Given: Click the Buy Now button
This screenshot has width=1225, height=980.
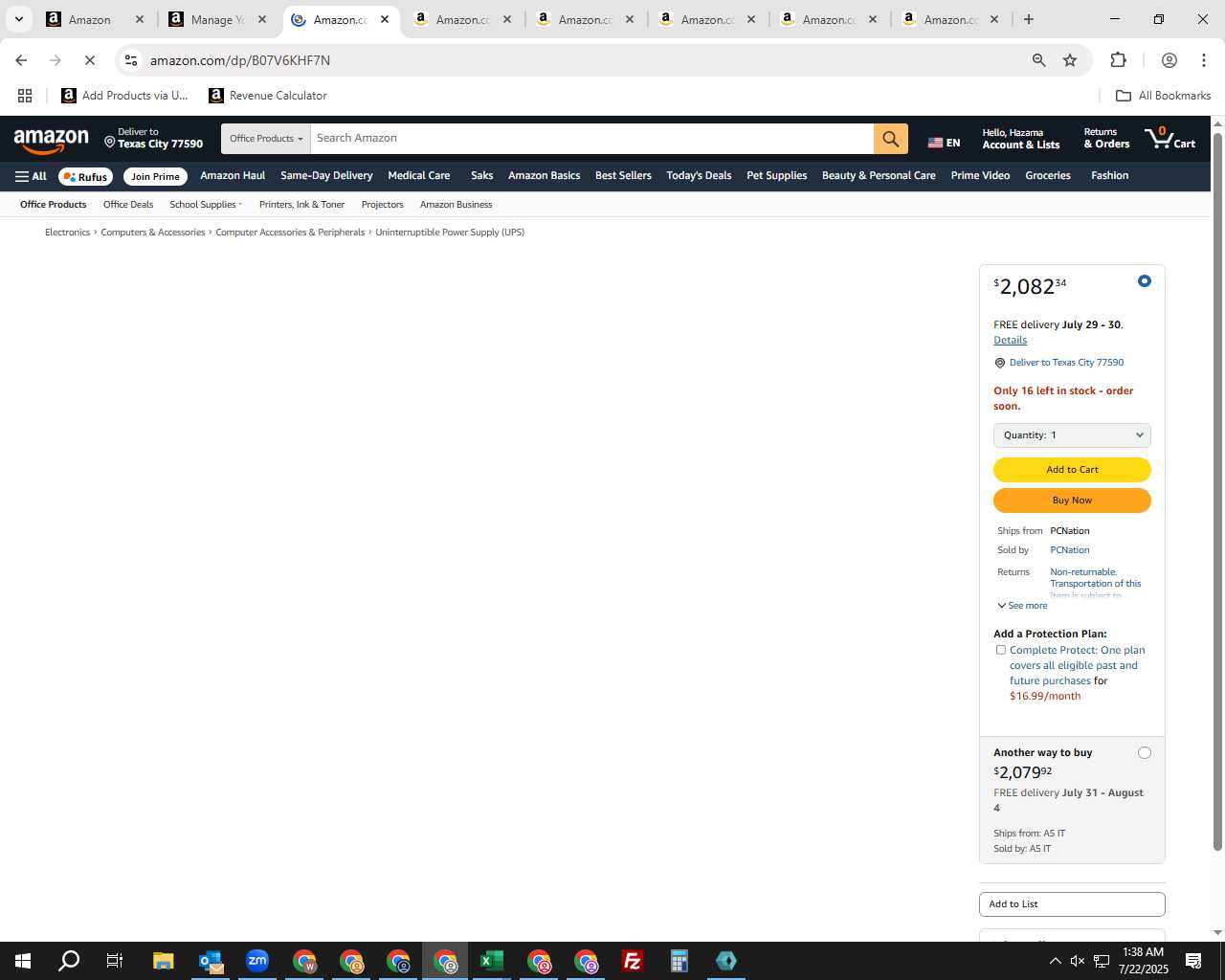Looking at the screenshot, I should coord(1072,501).
